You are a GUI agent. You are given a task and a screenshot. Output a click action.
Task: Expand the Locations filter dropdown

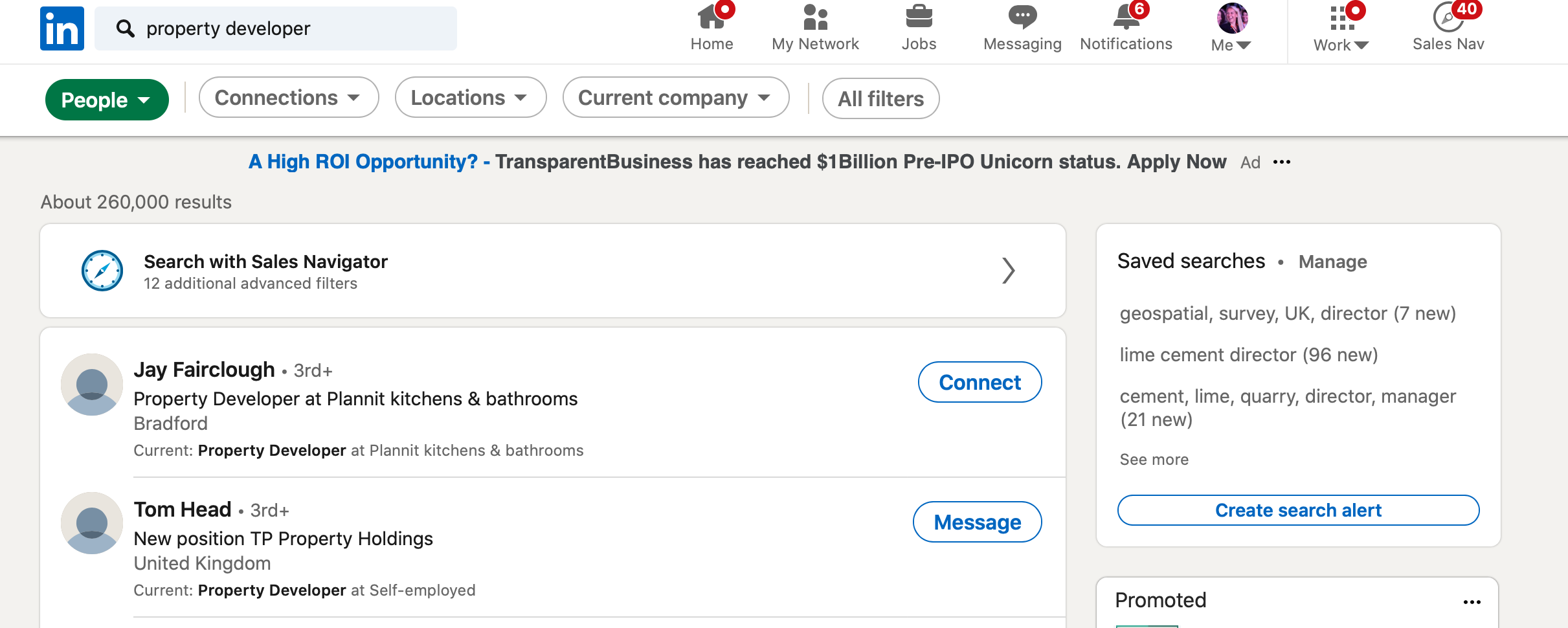471,98
